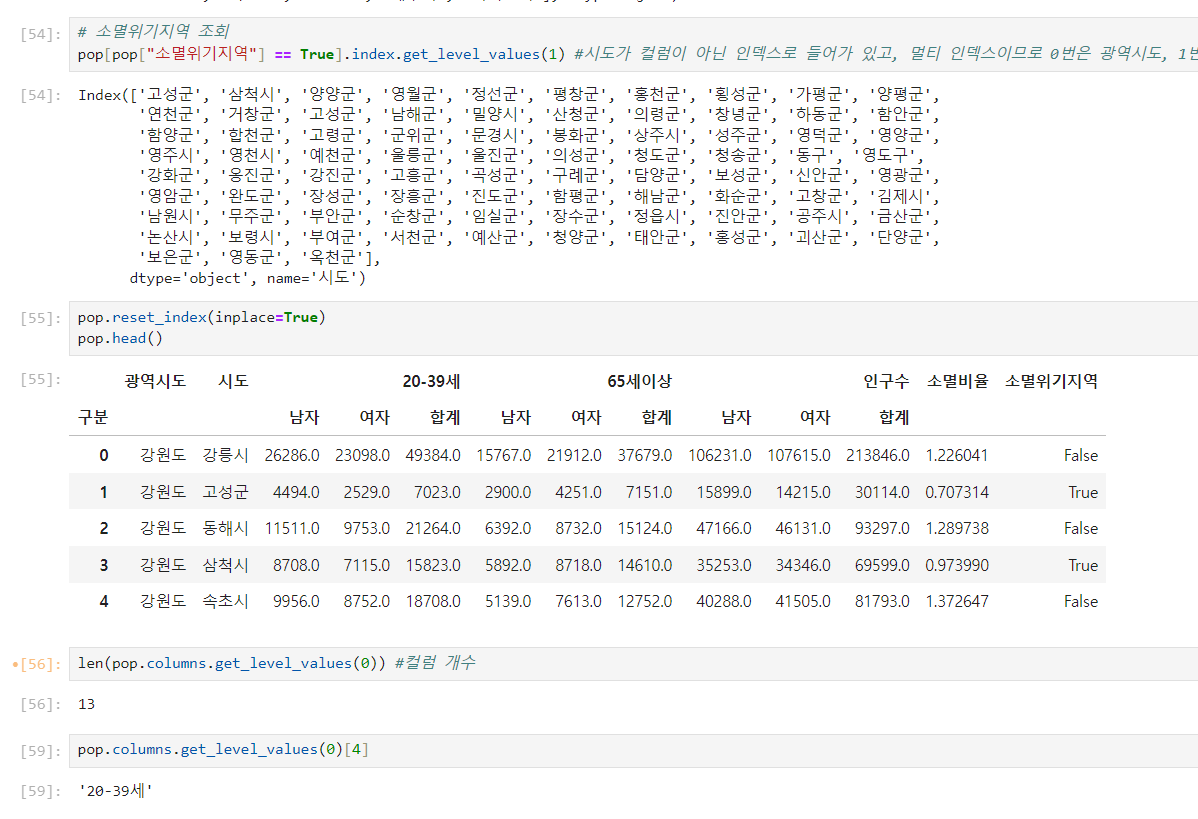This screenshot has width=1198, height=819.
Task: Click the value 15767.0 in 강릉시 row
Action: coord(503,455)
